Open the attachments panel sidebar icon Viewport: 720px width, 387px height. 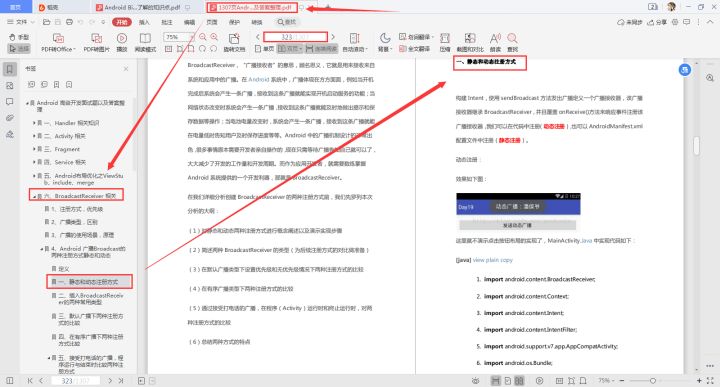click(10, 118)
